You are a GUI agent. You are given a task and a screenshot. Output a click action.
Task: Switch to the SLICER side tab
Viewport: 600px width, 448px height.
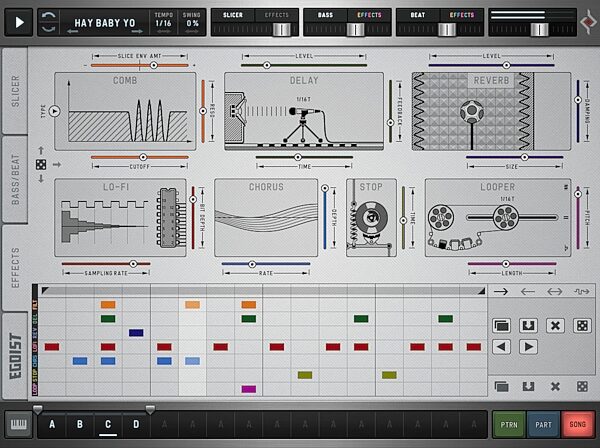pyautogui.click(x=15, y=91)
